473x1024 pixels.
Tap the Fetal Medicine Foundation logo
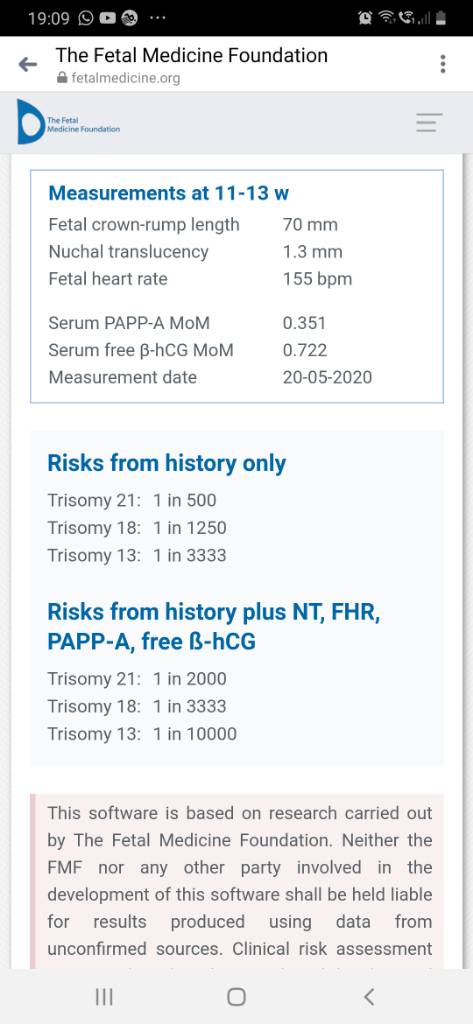(x=68, y=122)
